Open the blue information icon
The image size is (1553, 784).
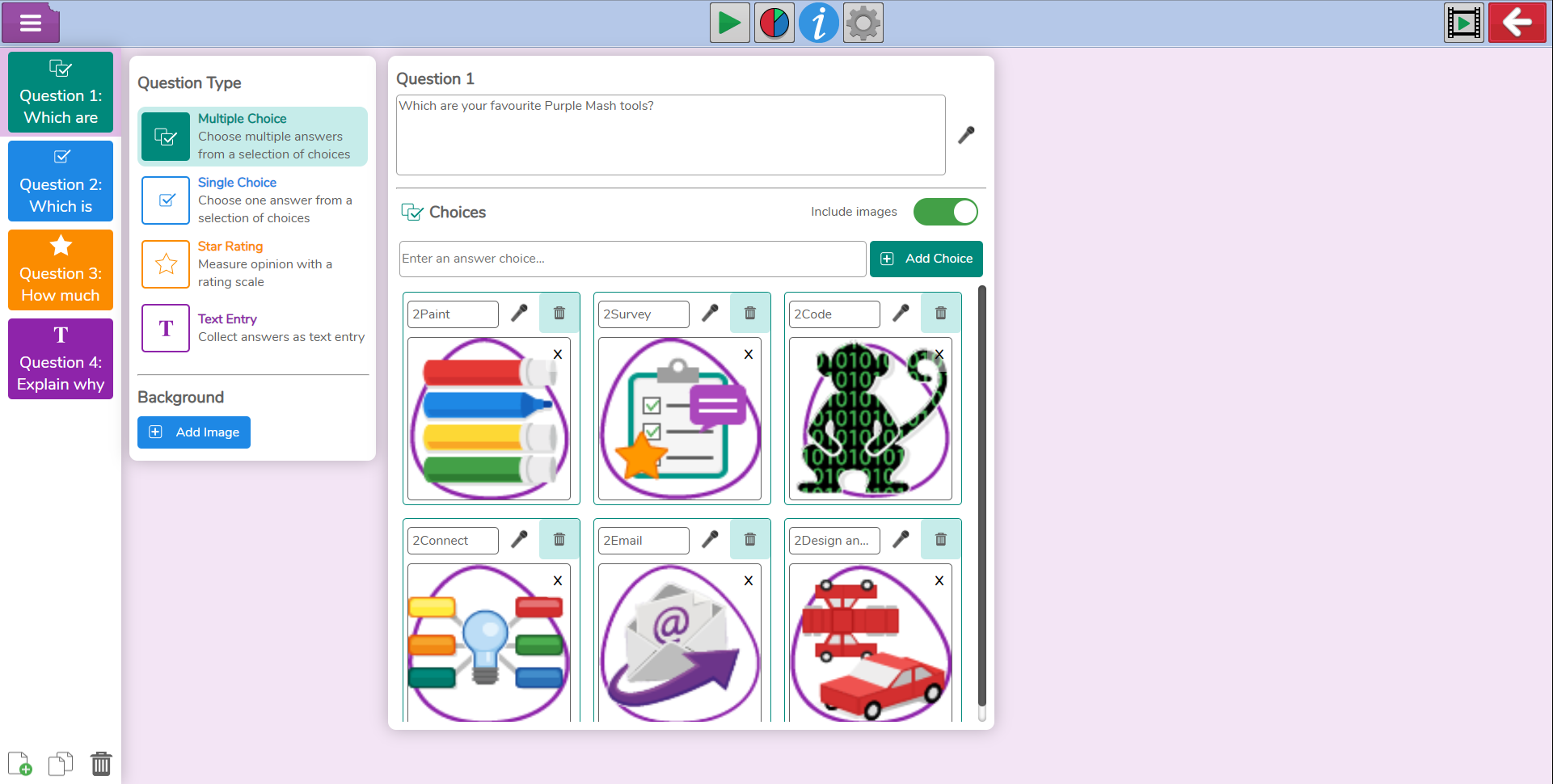point(818,23)
